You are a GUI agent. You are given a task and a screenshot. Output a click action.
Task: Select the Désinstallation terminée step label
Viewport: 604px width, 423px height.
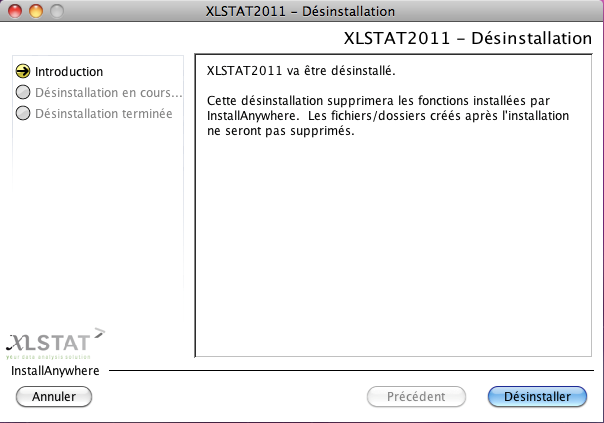103,114
